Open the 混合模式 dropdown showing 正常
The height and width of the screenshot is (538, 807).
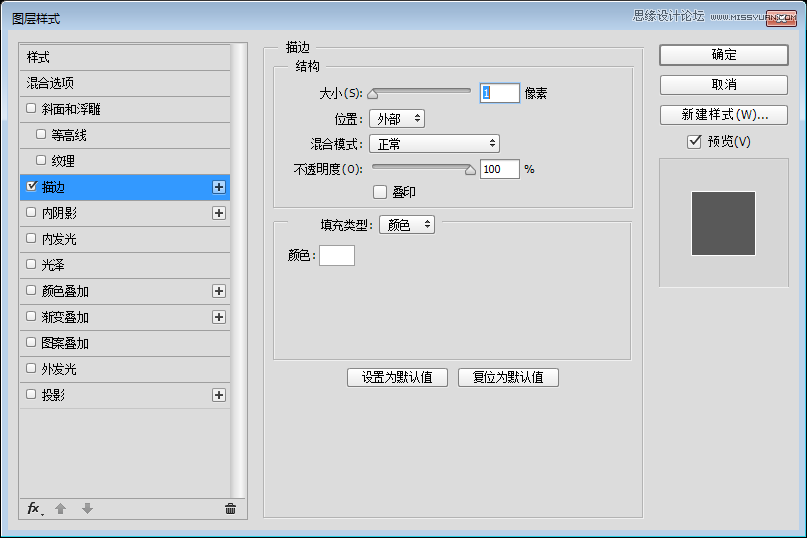(x=434, y=144)
